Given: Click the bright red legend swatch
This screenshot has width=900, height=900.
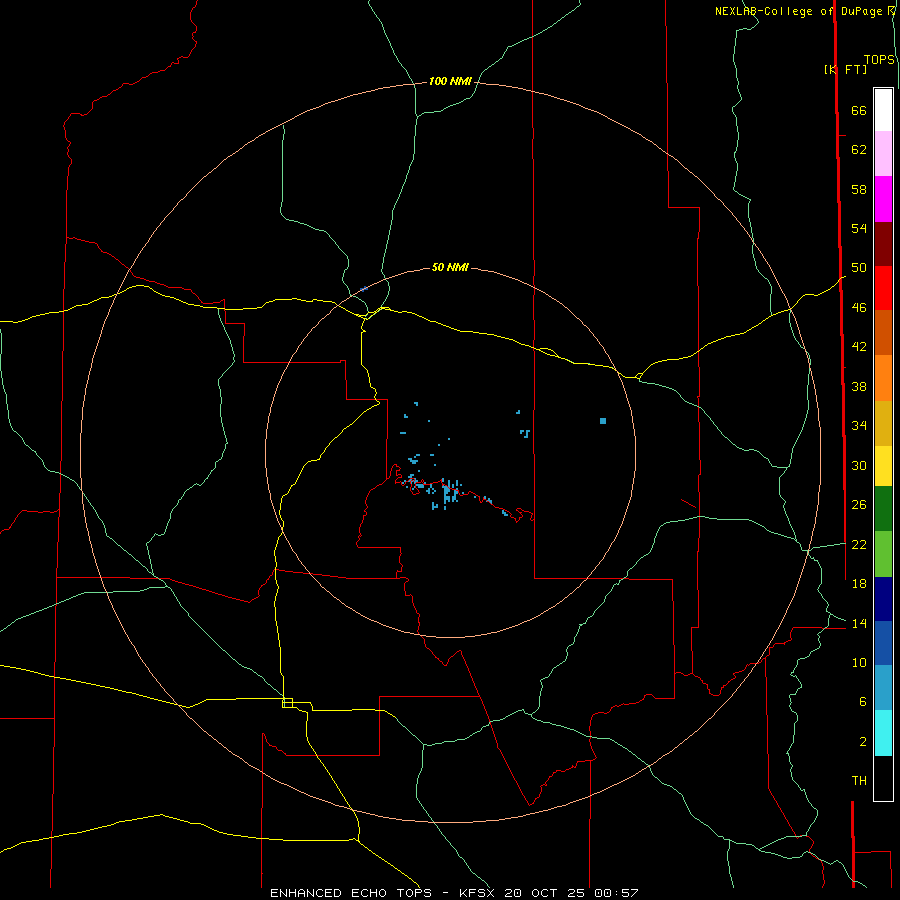Looking at the screenshot, I should (883, 288).
